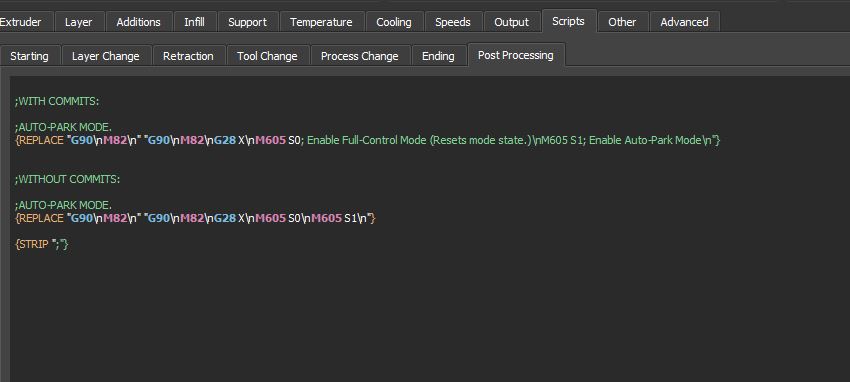Open the Extruder tab
This screenshot has height=382, width=850.
(24, 22)
